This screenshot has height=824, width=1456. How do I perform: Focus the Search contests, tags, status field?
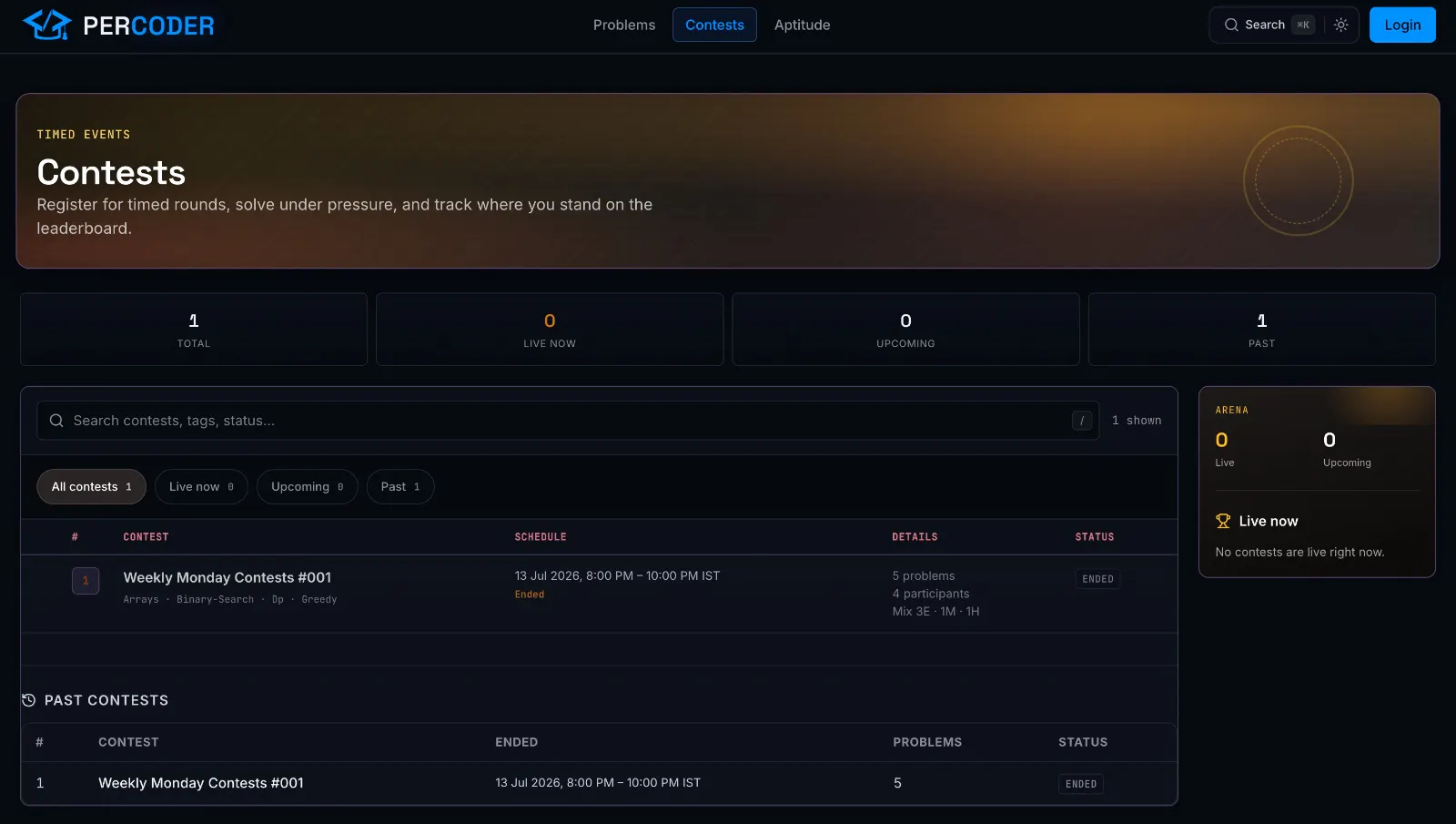coord(567,421)
